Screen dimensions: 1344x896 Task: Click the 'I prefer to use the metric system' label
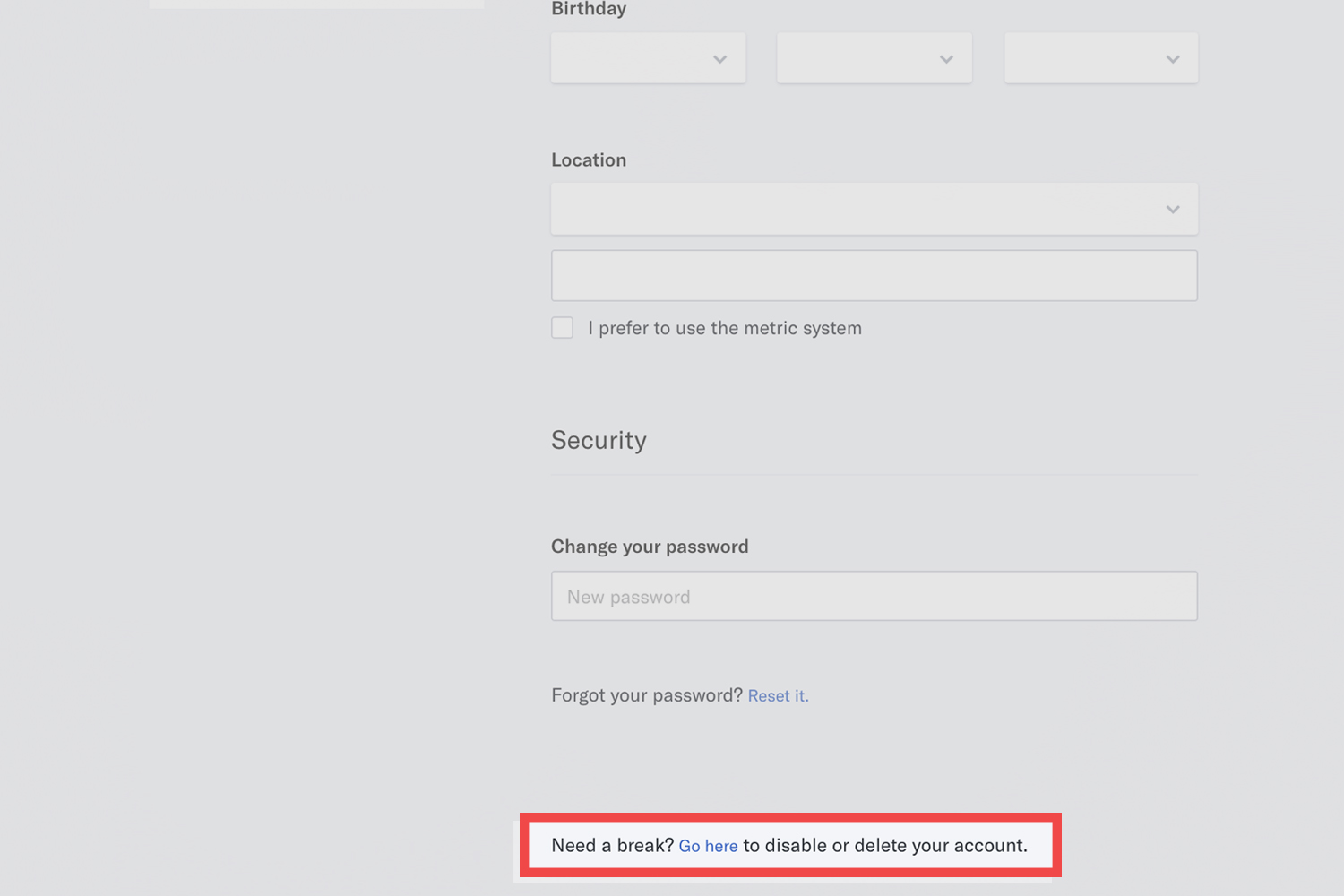(725, 328)
